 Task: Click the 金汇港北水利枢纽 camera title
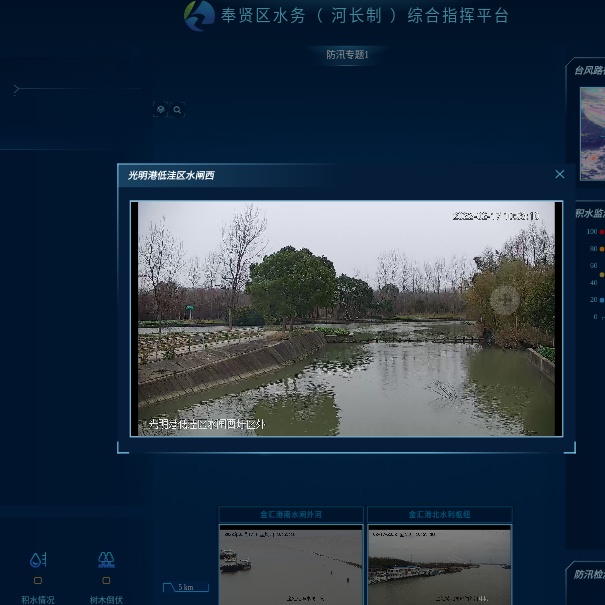click(x=439, y=515)
